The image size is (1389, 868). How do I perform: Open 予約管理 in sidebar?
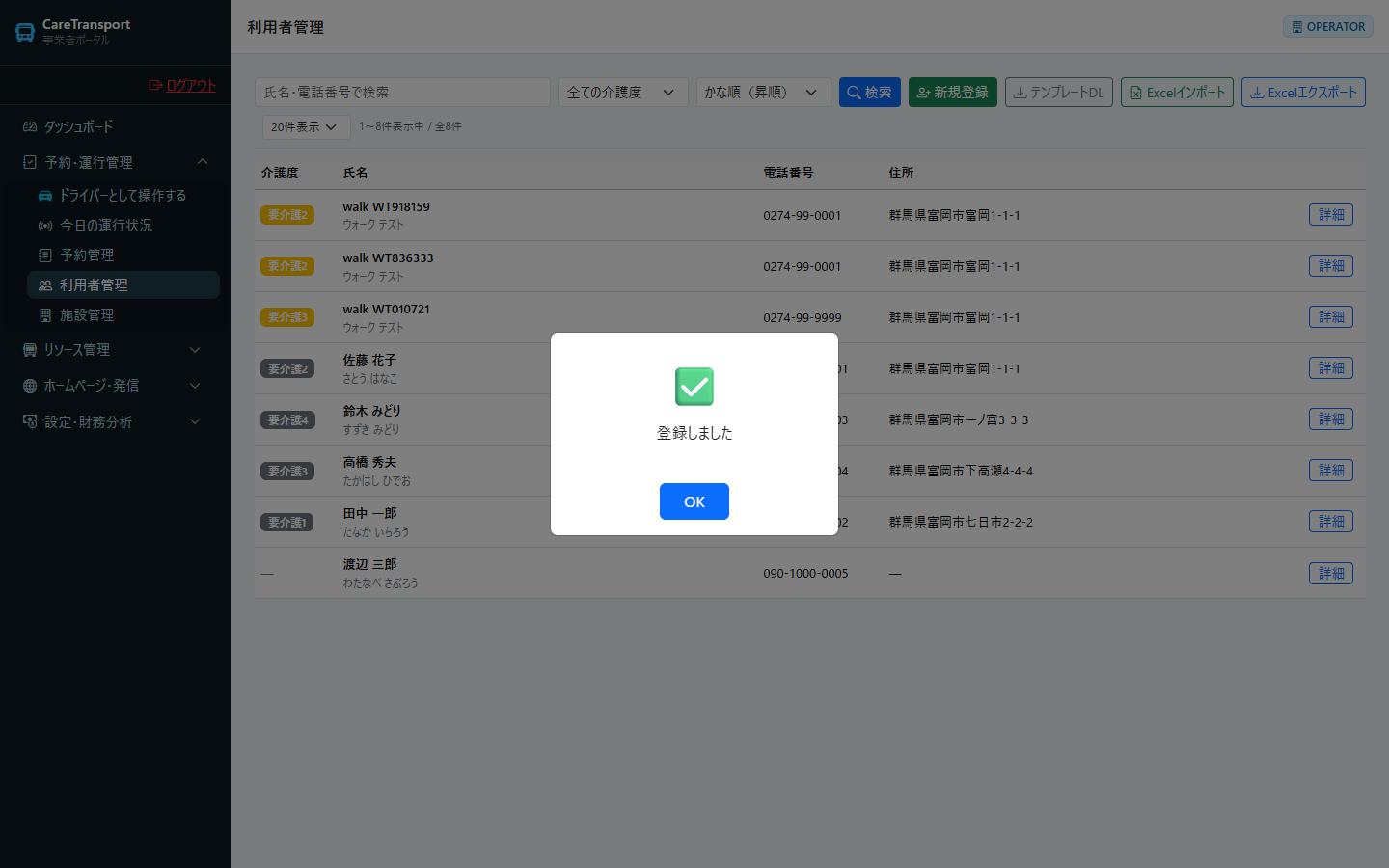(x=123, y=255)
